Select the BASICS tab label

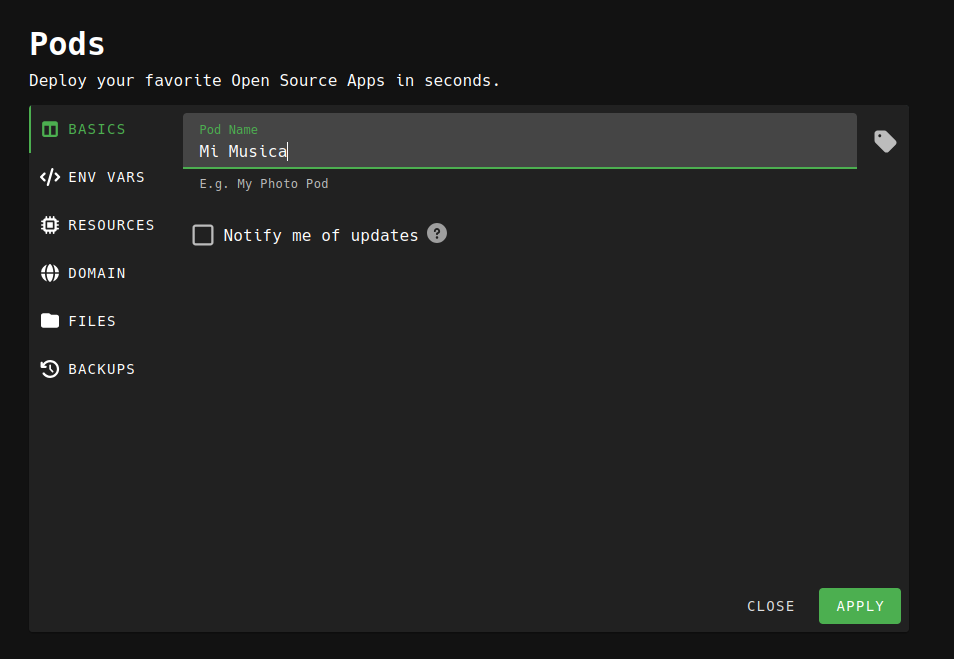click(x=97, y=129)
